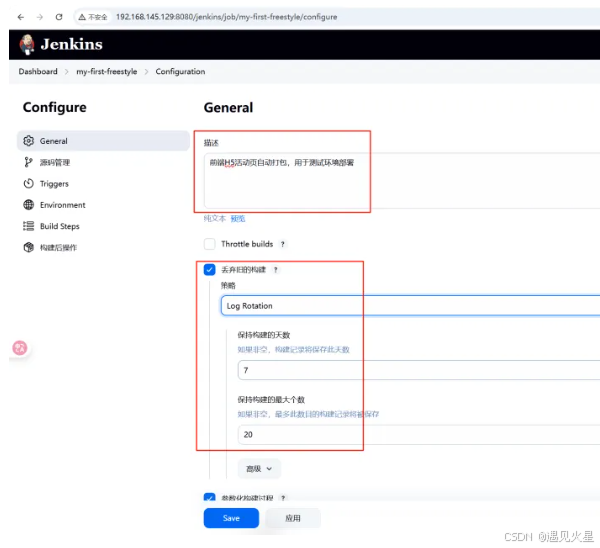Click the not-secure warning icon in address bar
Screen dimensions: 600x548
click(82, 17)
